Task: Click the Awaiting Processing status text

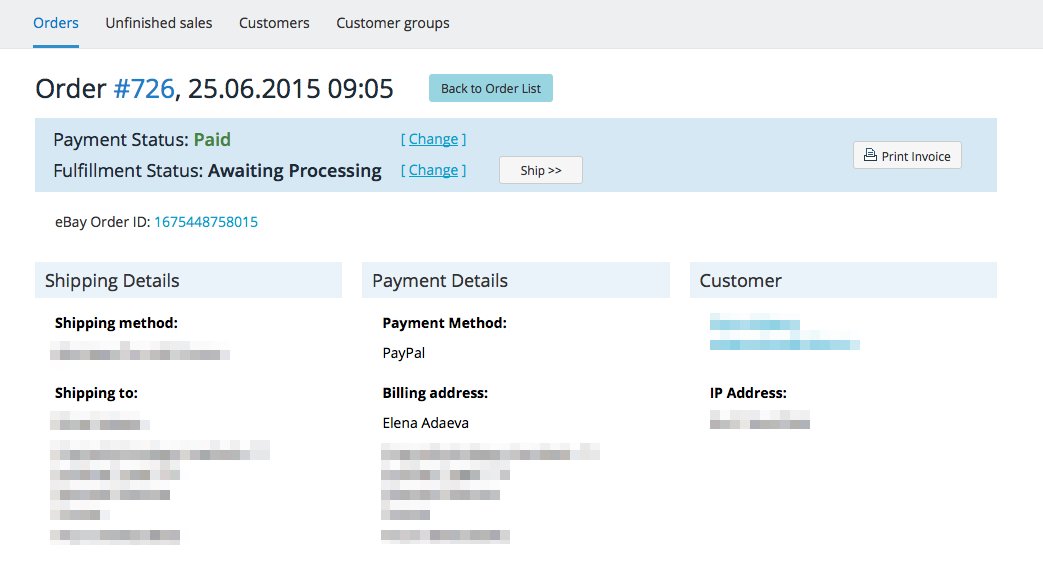Action: [294, 171]
